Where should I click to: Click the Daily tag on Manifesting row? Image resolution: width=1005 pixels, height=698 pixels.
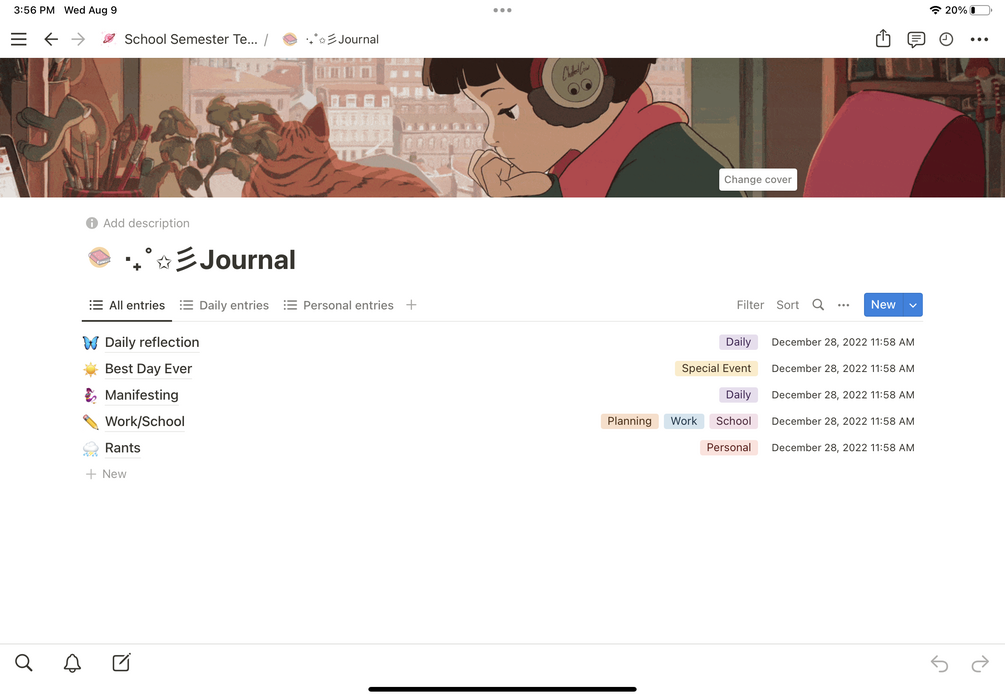tap(738, 395)
